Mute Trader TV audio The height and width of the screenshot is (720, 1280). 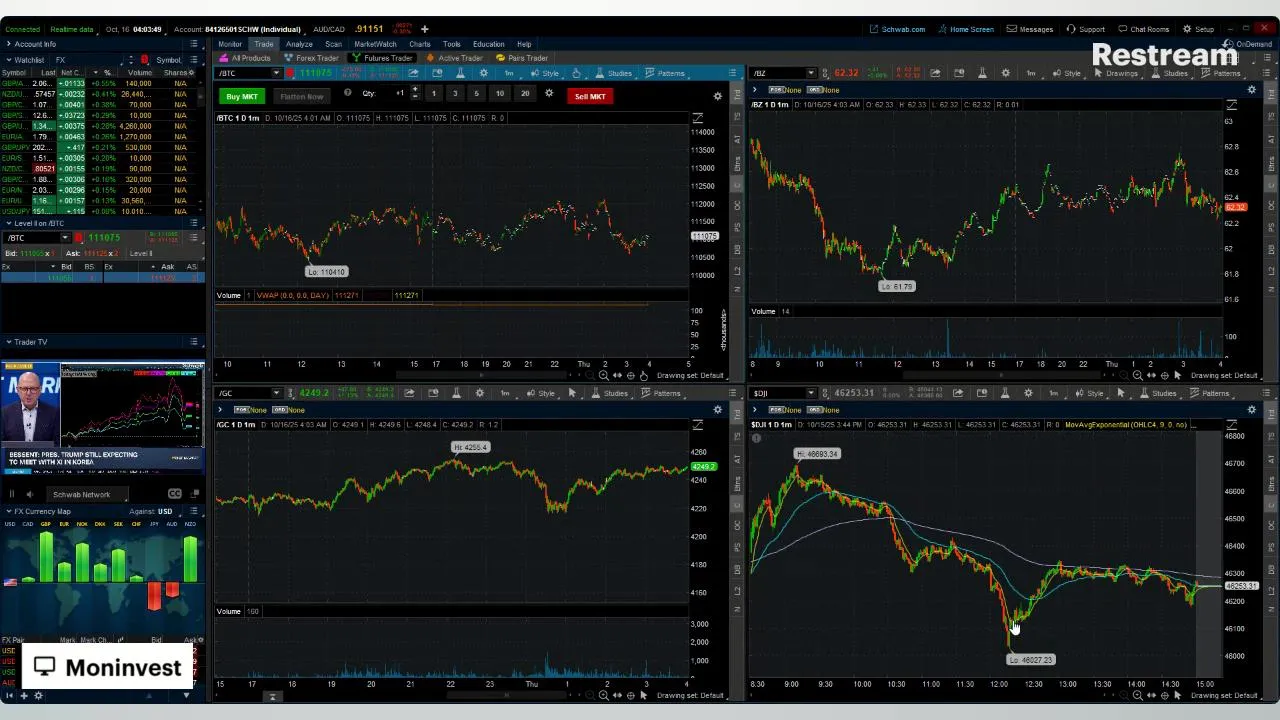[x=29, y=494]
